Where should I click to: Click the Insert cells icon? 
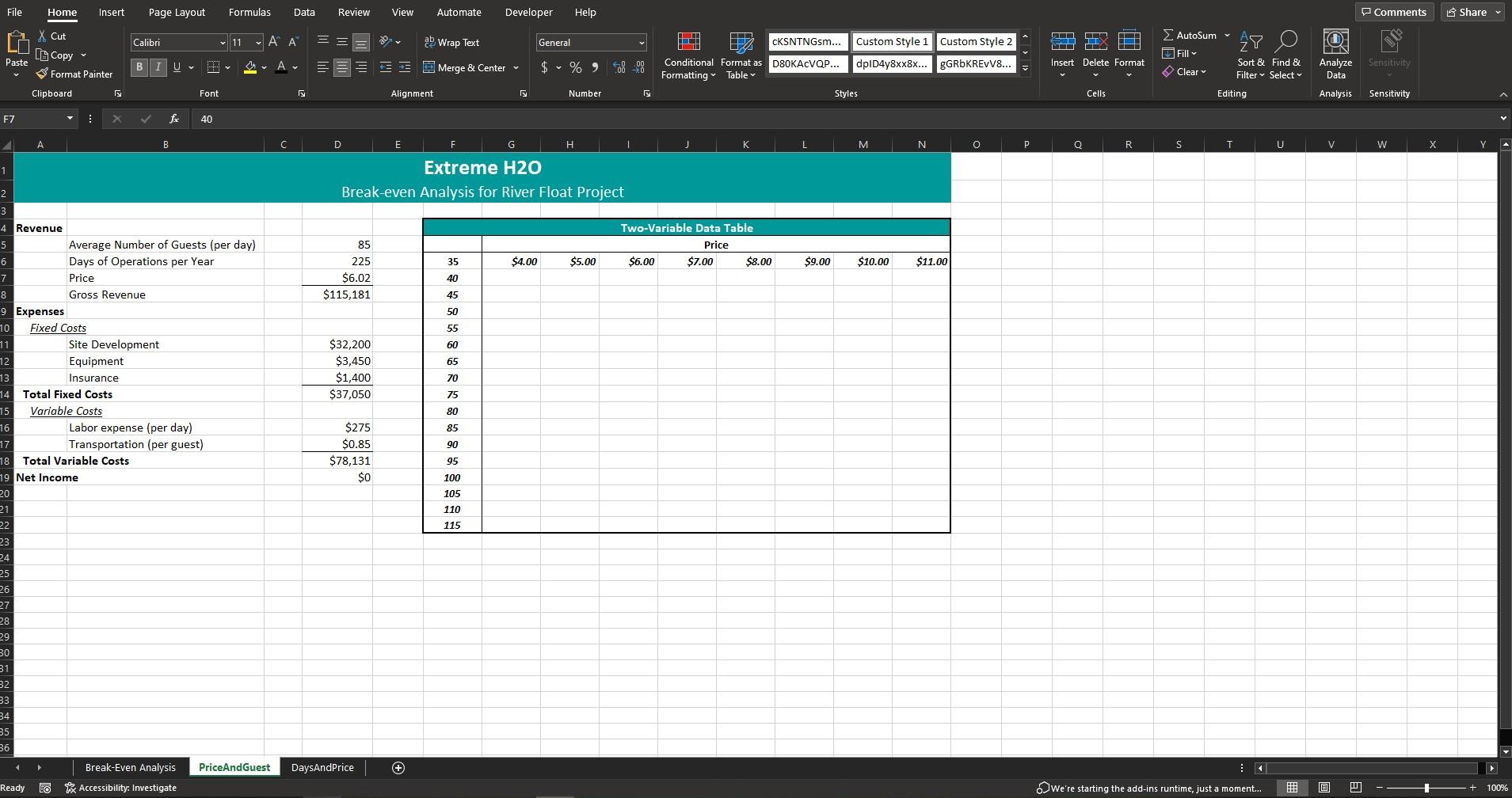[1062, 41]
